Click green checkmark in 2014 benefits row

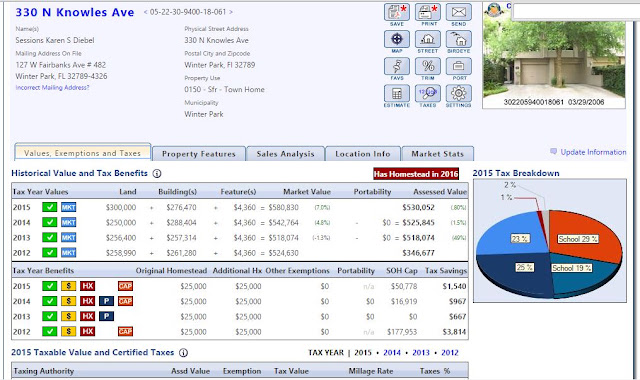49,301
